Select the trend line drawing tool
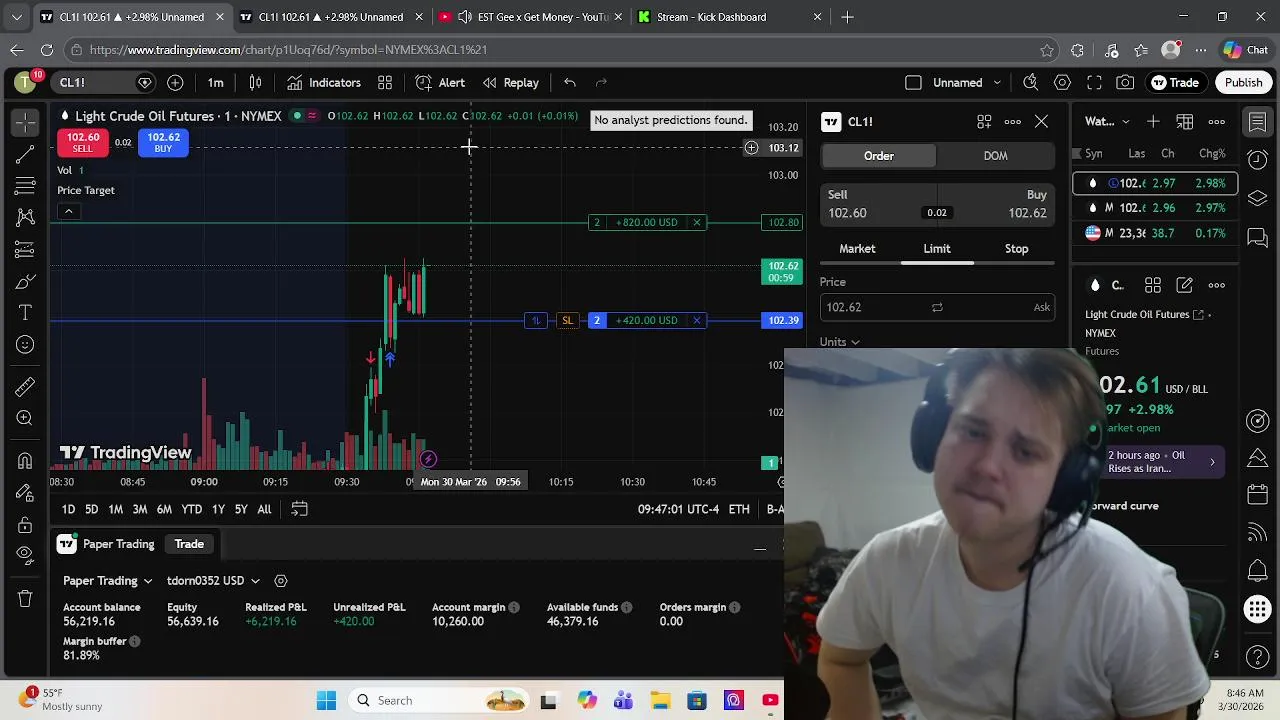The width and height of the screenshot is (1280, 720). [25, 155]
